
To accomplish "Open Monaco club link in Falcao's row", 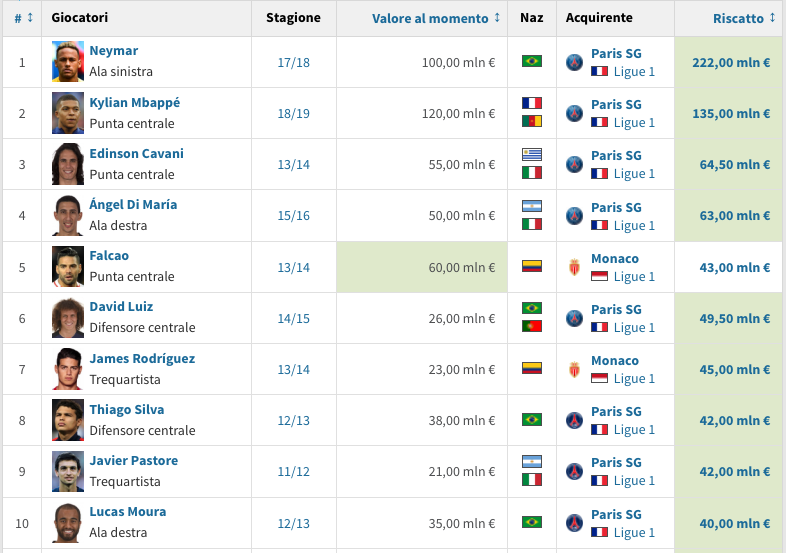I will click(x=614, y=258).
